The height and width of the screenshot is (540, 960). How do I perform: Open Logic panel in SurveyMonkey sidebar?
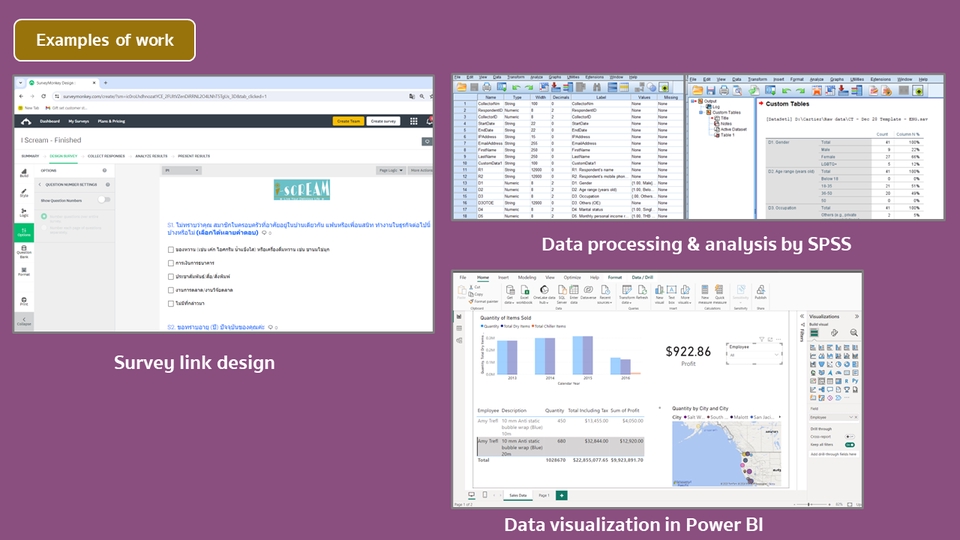pyautogui.click(x=24, y=212)
